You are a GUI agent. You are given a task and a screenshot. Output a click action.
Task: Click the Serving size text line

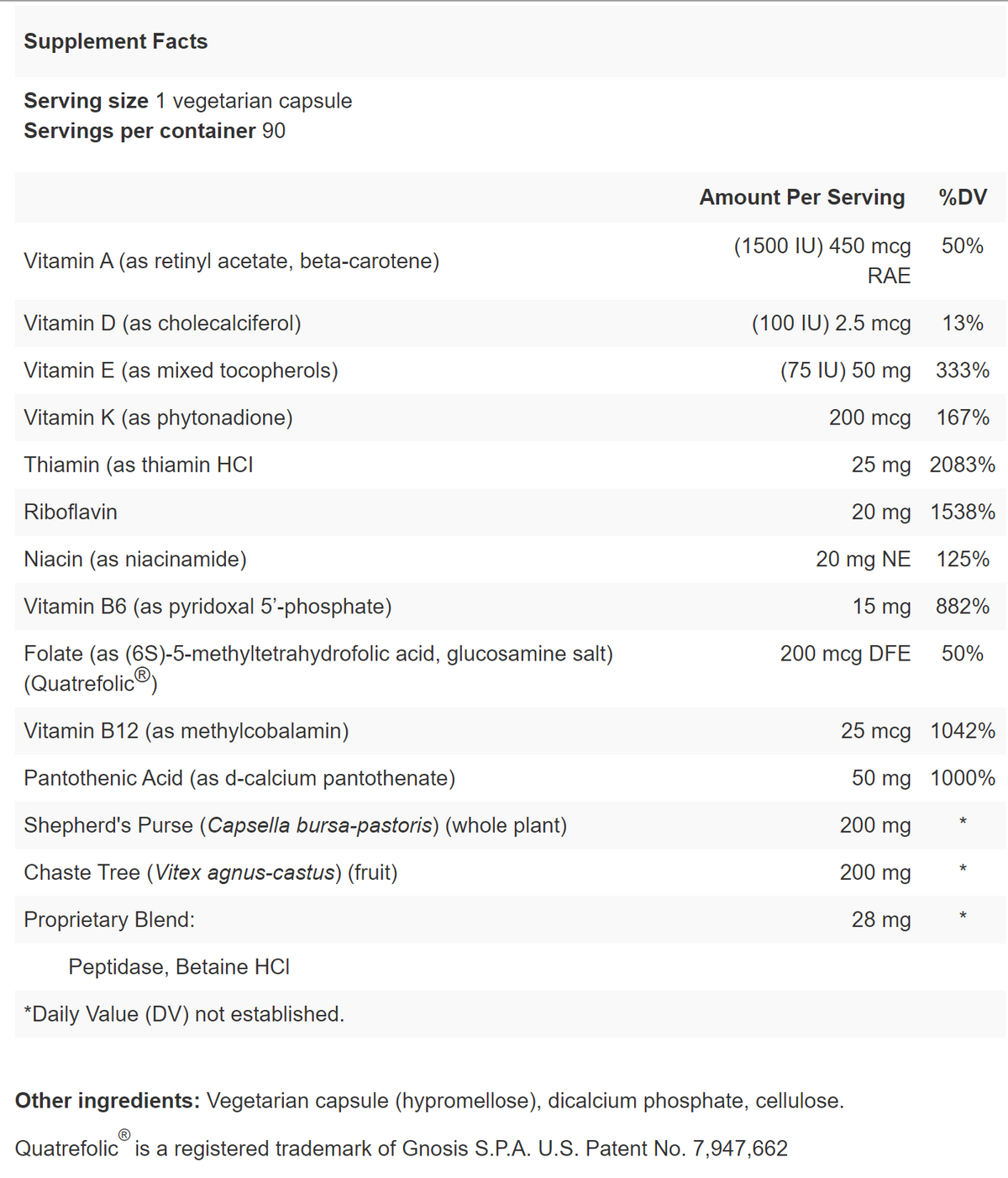187,101
